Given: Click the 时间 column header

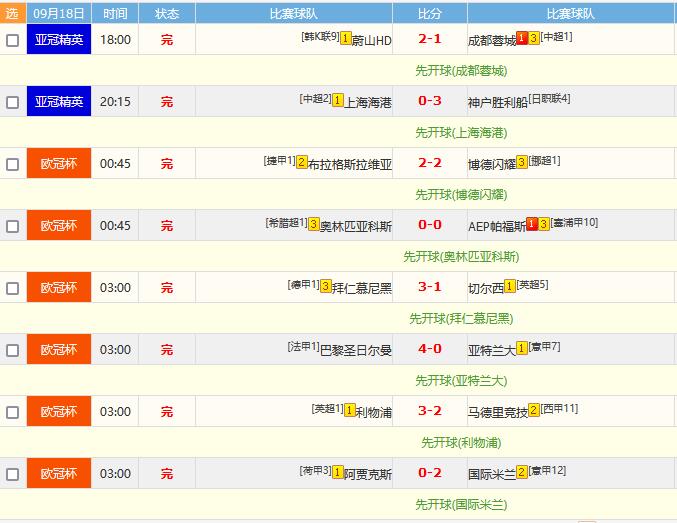Looking at the screenshot, I should (x=115, y=13).
